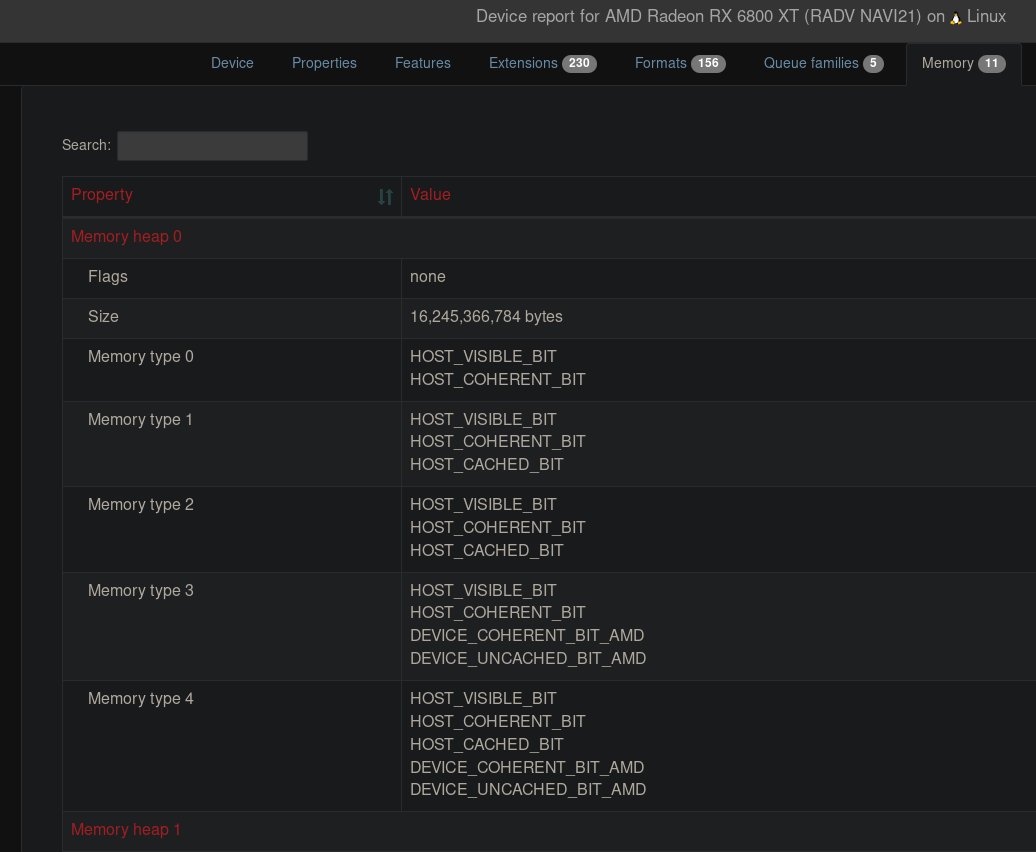Open the Device tab

232,63
